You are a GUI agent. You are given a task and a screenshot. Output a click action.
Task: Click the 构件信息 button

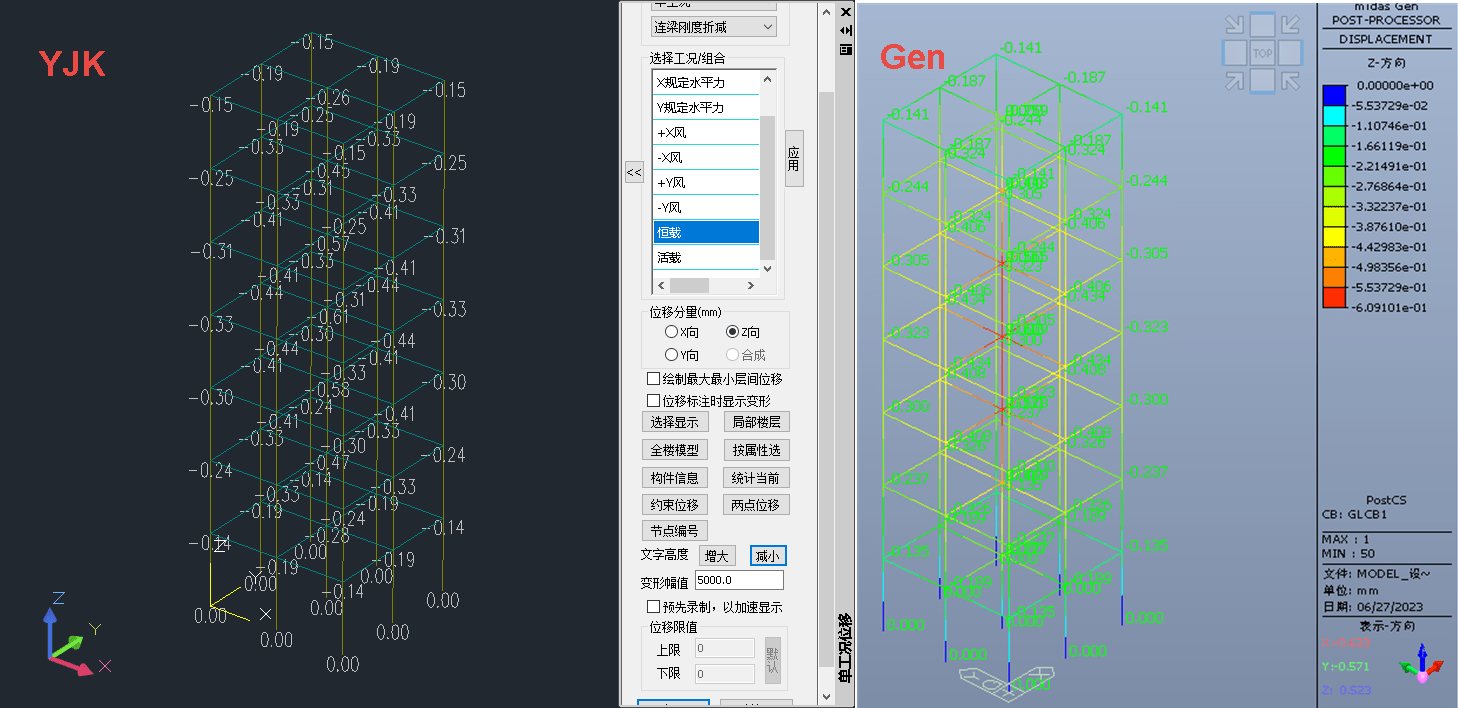point(674,478)
